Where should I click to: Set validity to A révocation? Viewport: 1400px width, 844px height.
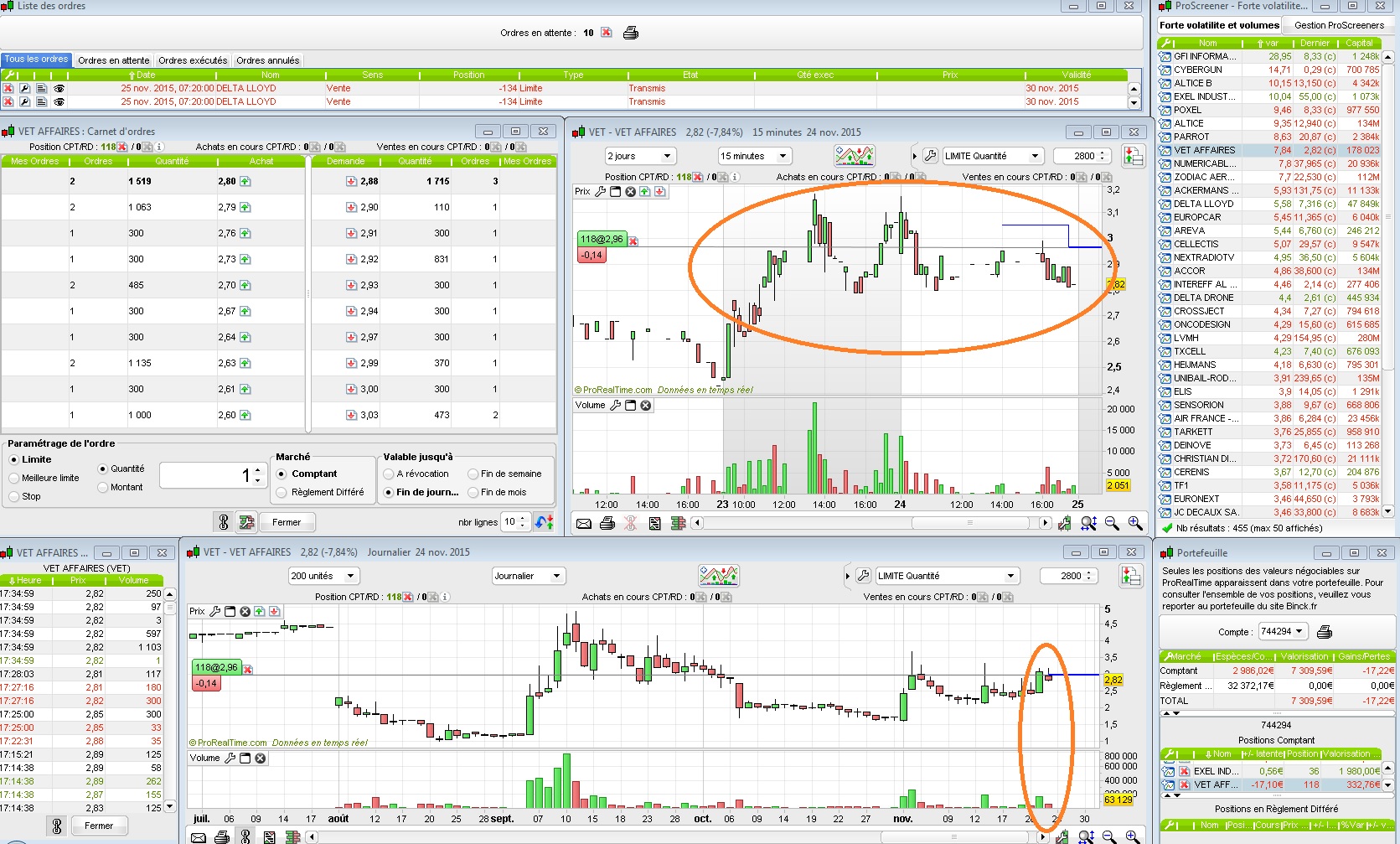click(389, 474)
